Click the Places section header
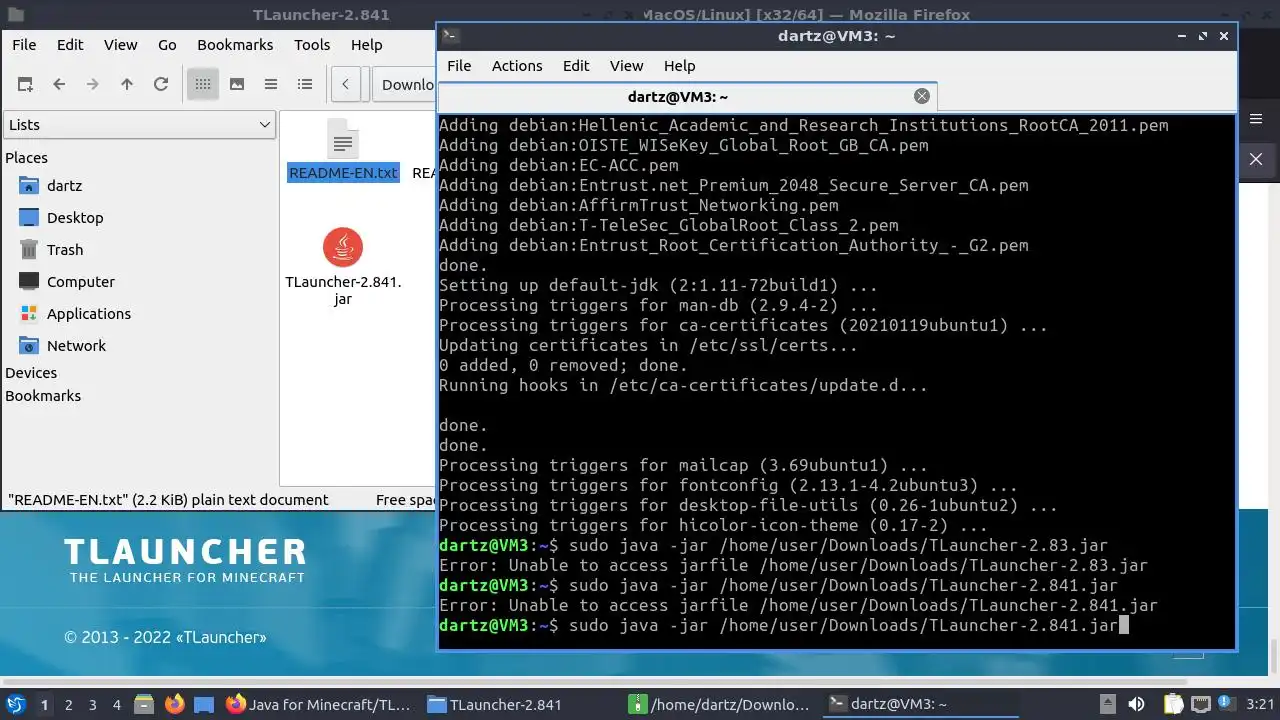 pyautogui.click(x=26, y=158)
